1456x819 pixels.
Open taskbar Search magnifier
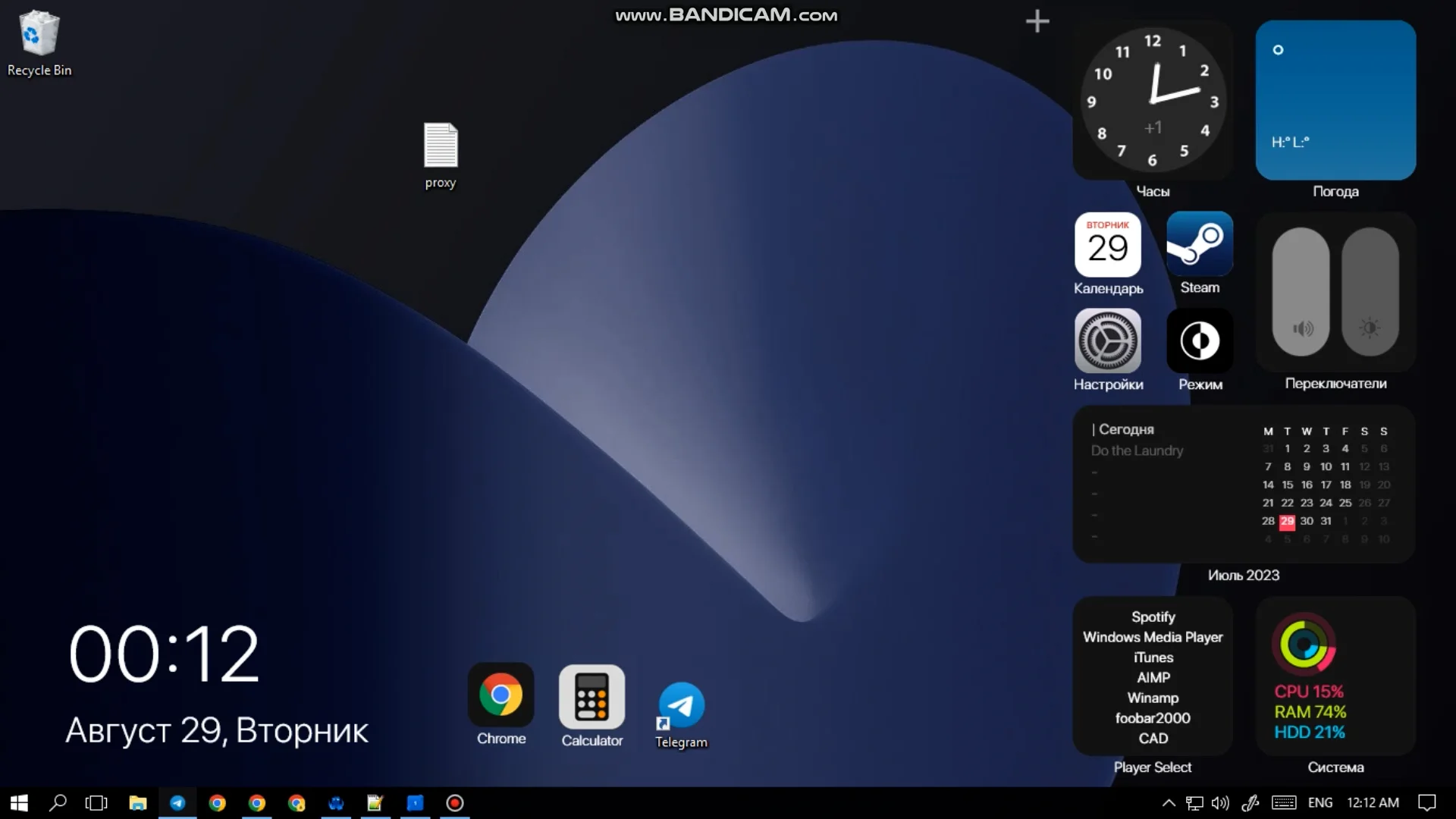click(58, 803)
